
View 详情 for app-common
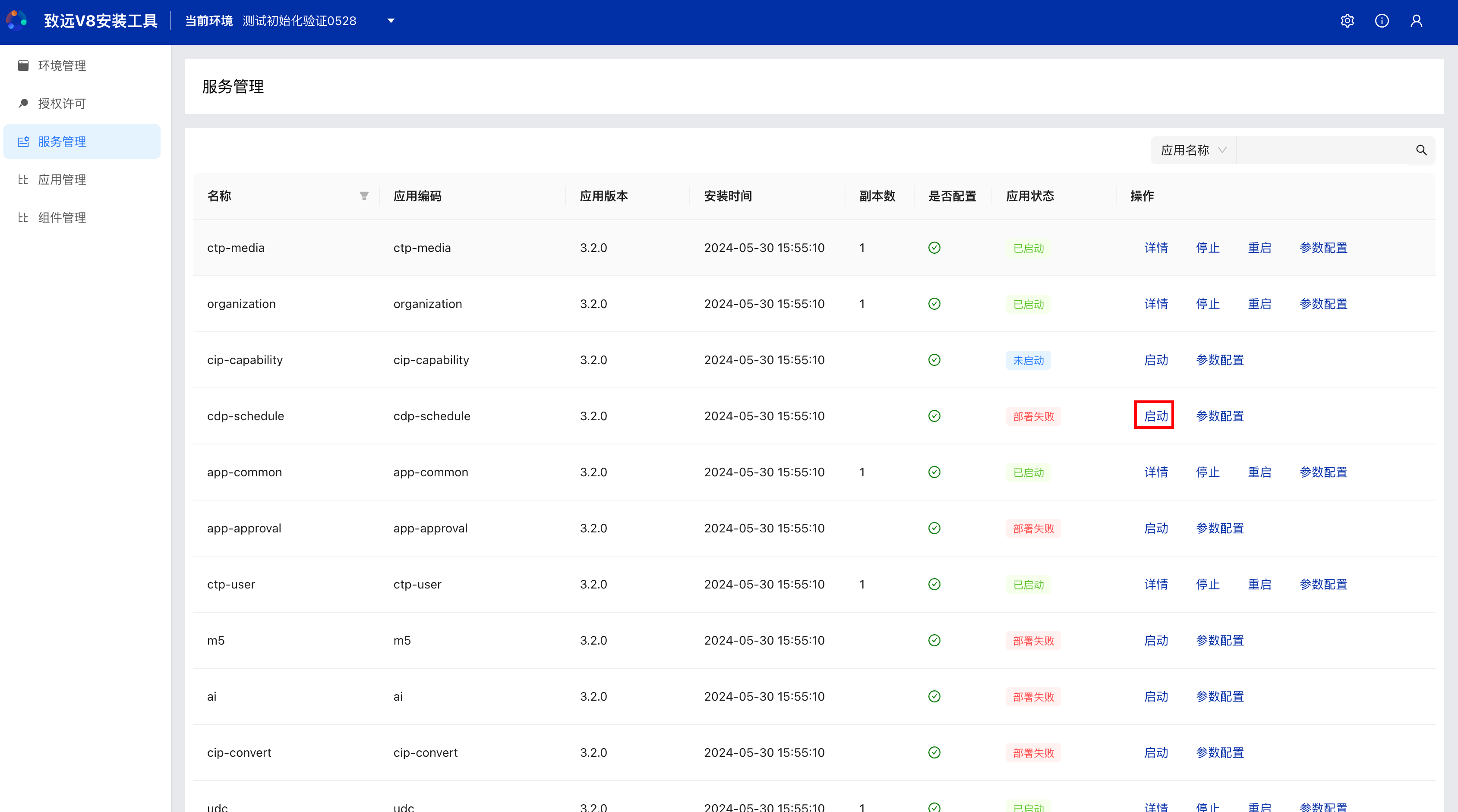(1156, 472)
